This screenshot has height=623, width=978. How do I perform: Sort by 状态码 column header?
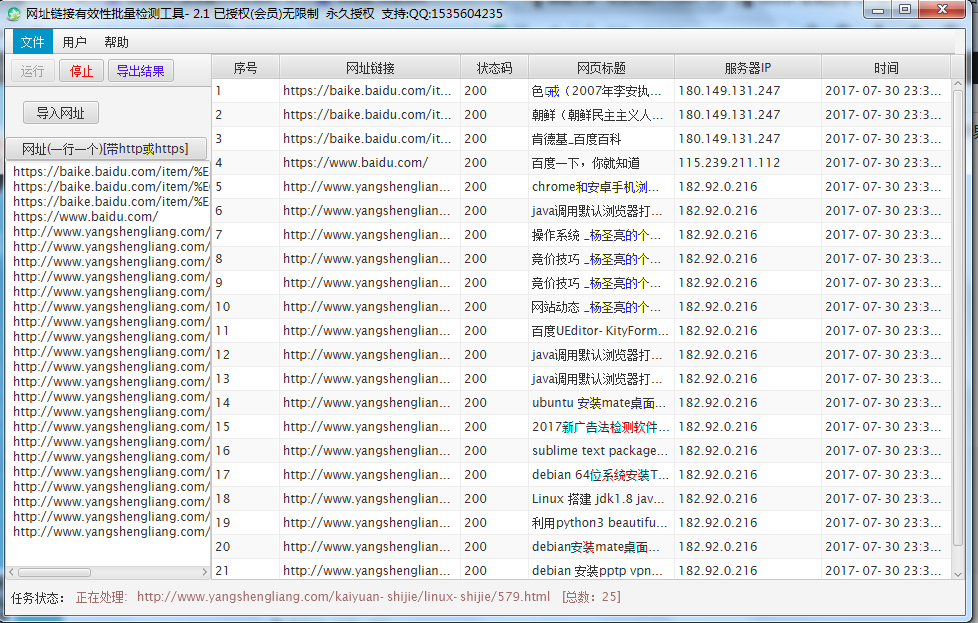point(494,68)
